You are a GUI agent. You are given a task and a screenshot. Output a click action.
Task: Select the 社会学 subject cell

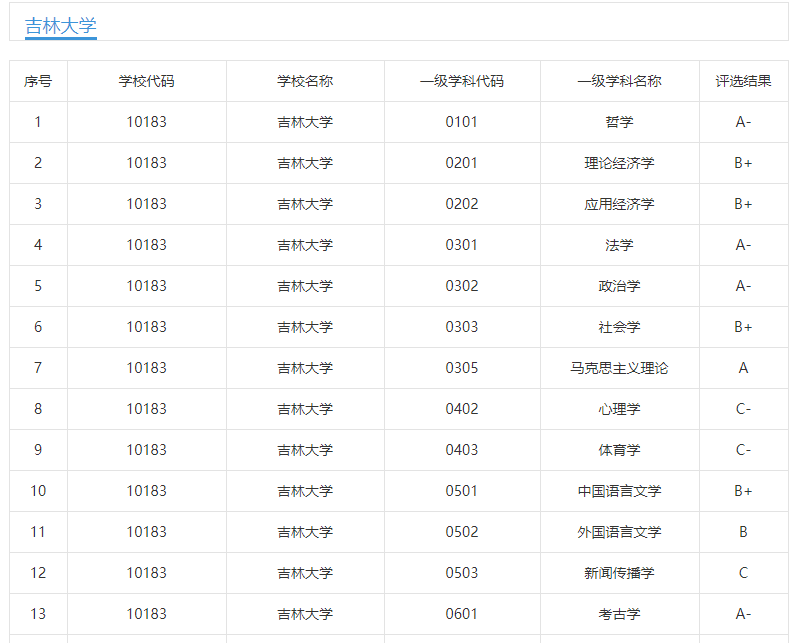[620, 327]
